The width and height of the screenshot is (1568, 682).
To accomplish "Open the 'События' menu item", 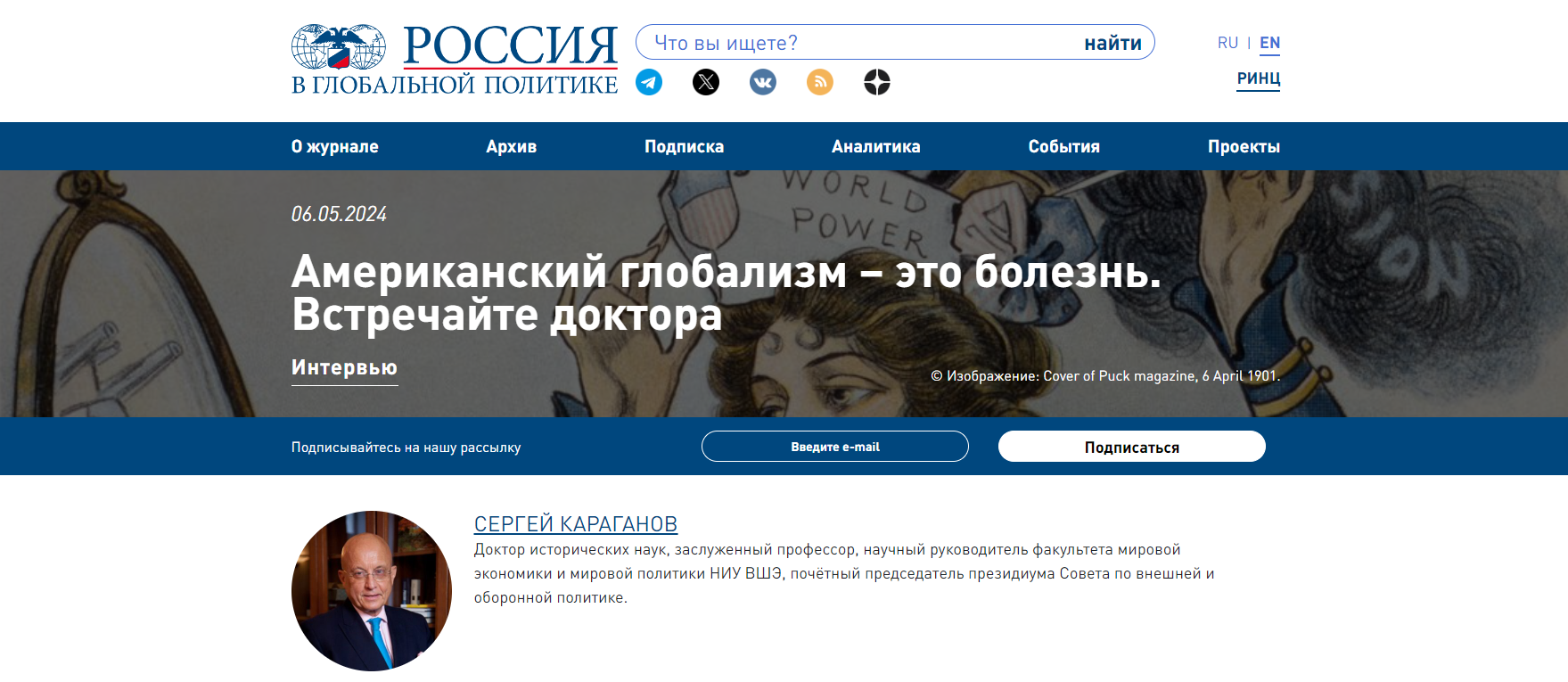I will [x=1064, y=146].
